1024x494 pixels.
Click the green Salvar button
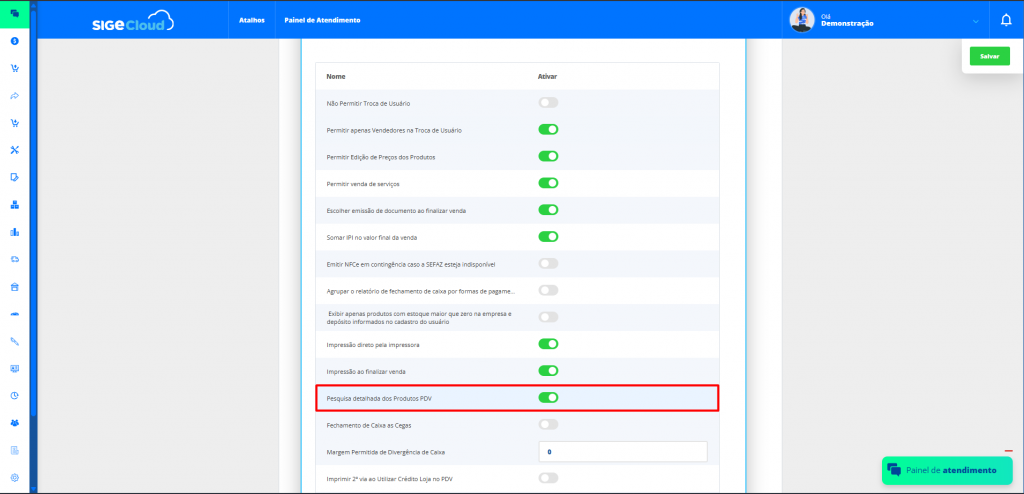click(989, 57)
